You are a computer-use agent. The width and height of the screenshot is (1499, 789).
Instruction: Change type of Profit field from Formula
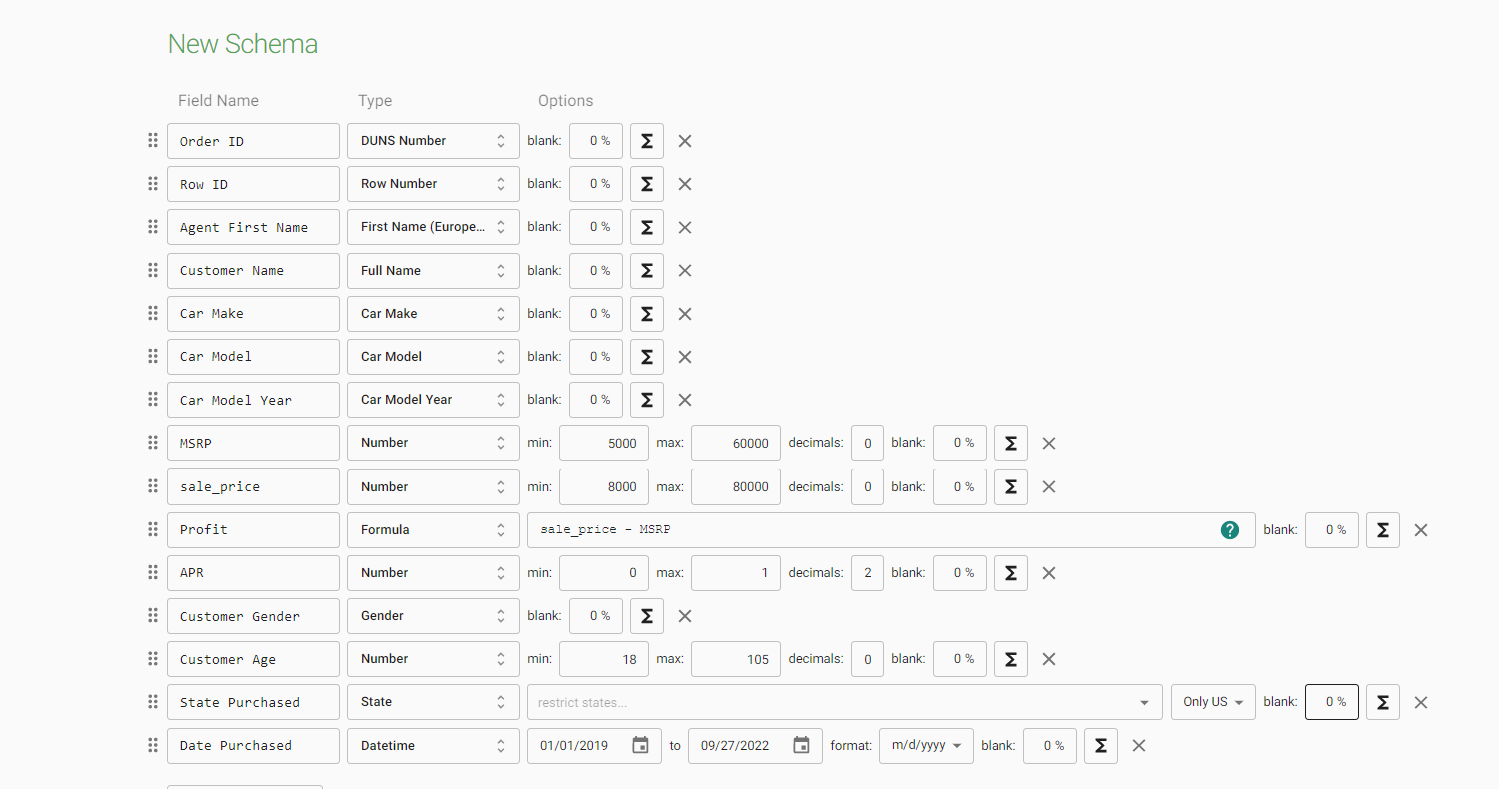(433, 530)
